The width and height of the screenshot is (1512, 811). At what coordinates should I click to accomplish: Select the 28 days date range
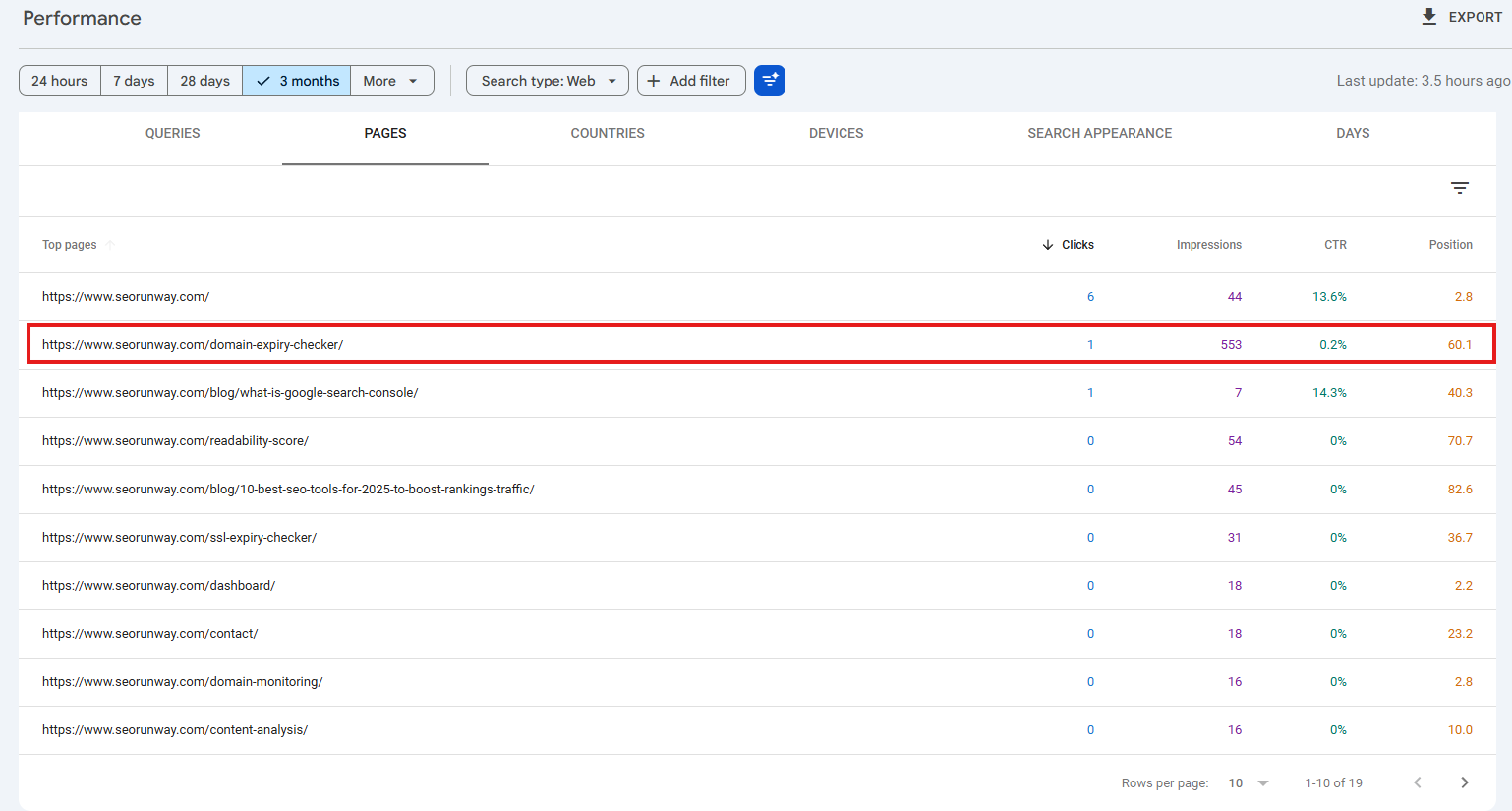[x=204, y=81]
